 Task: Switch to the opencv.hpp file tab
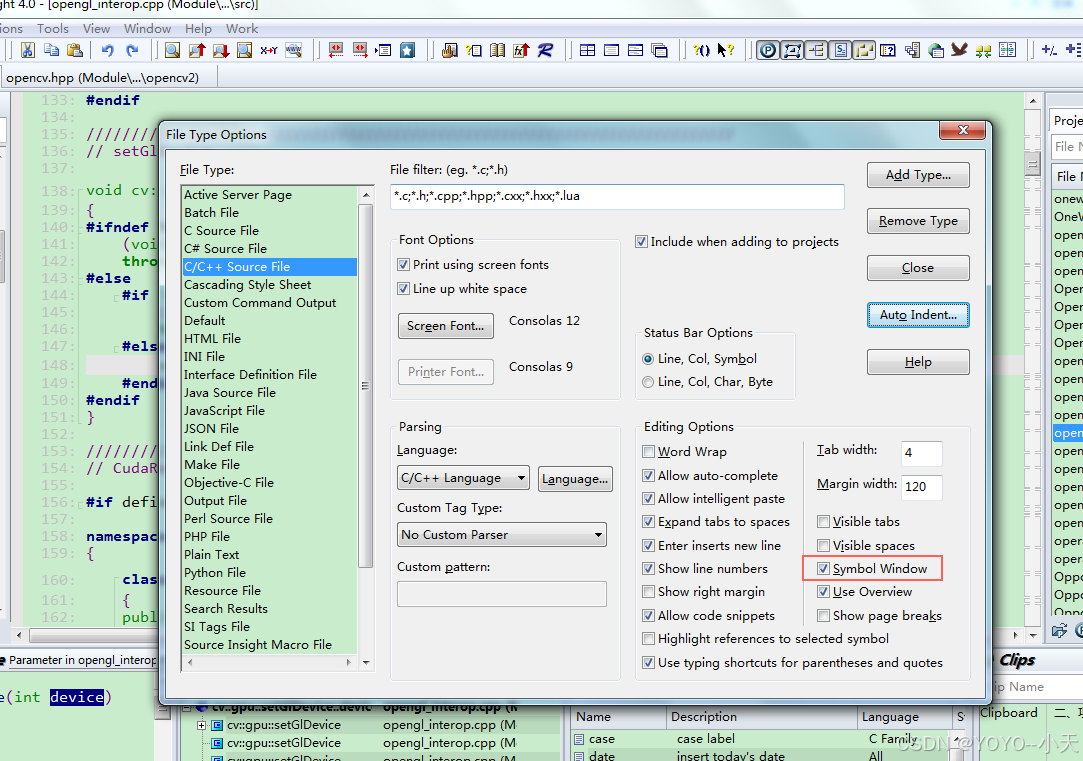click(102, 77)
